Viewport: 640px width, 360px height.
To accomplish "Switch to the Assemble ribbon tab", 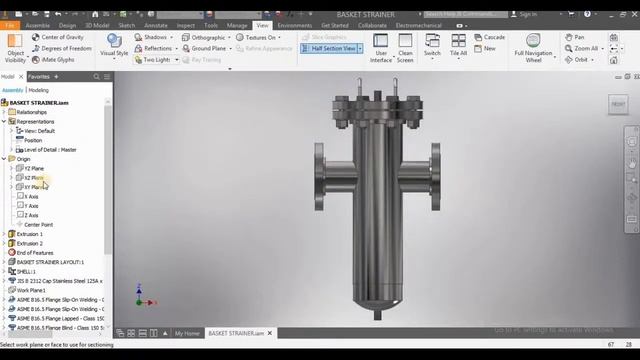I will point(38,25).
